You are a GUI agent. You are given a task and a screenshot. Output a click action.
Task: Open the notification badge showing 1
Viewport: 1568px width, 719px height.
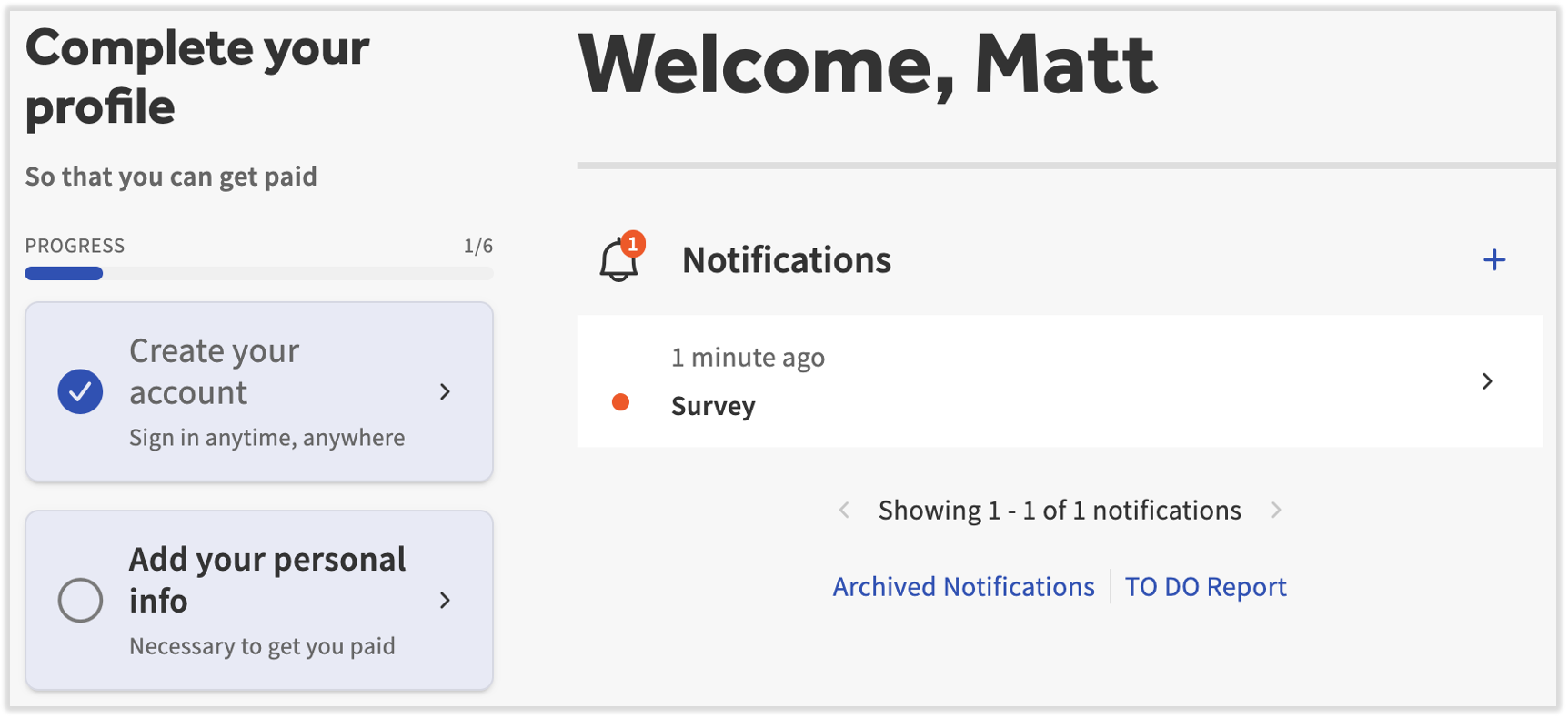tap(632, 244)
